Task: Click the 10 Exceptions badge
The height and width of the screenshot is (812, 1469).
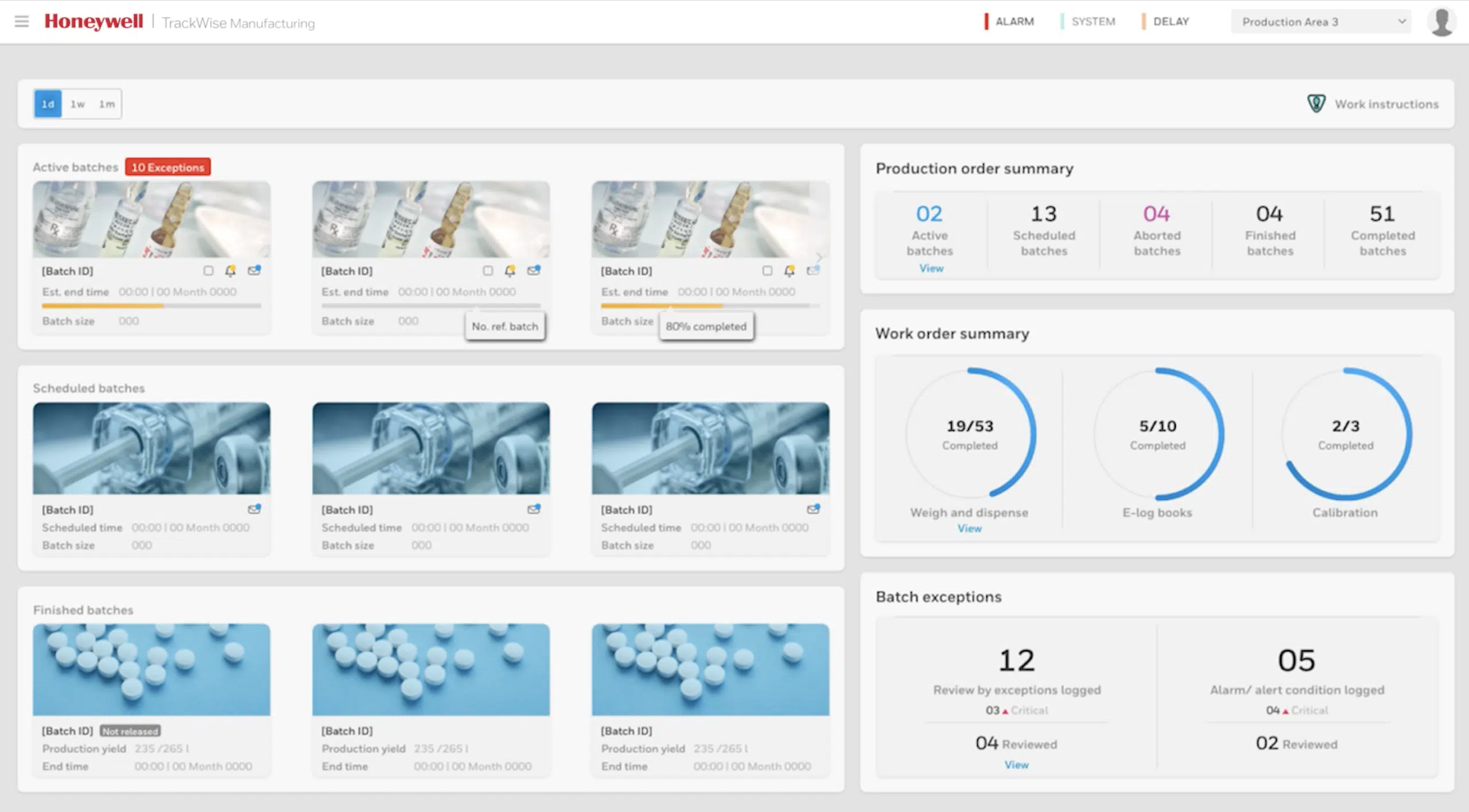Action: coord(167,167)
